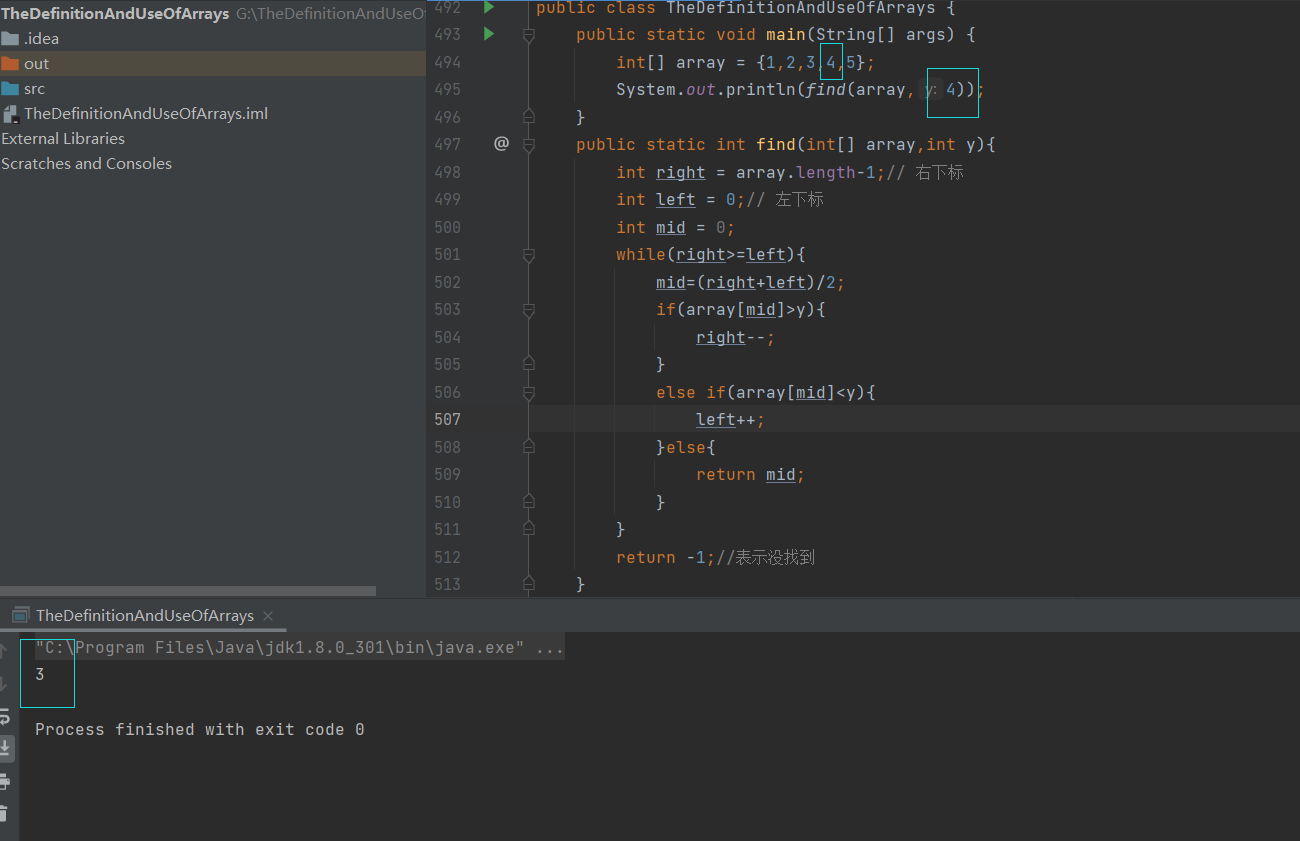Click 'while(right>=left){' line

coord(710,254)
